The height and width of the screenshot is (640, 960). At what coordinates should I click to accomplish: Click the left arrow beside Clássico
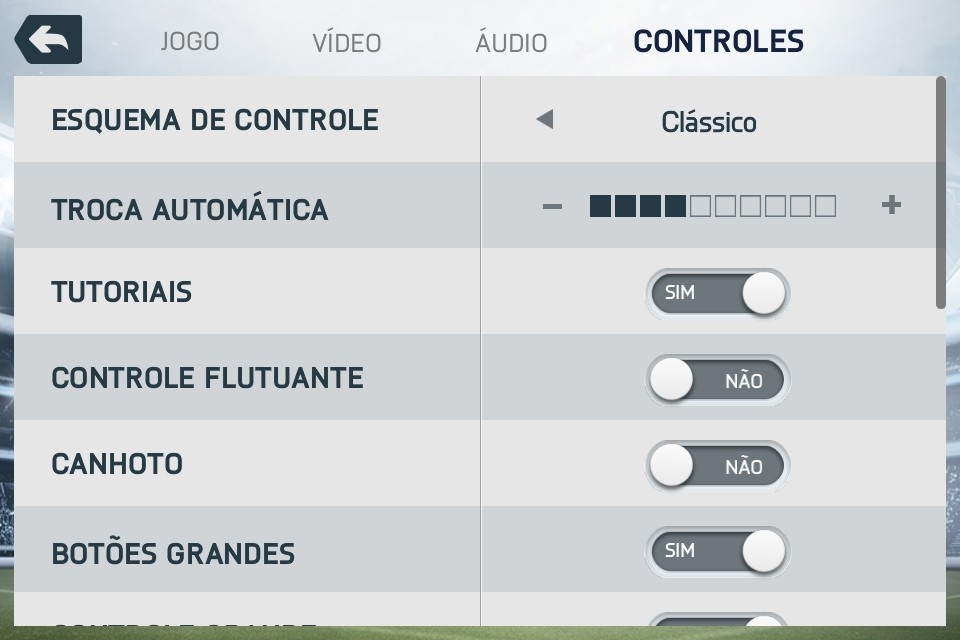(544, 121)
